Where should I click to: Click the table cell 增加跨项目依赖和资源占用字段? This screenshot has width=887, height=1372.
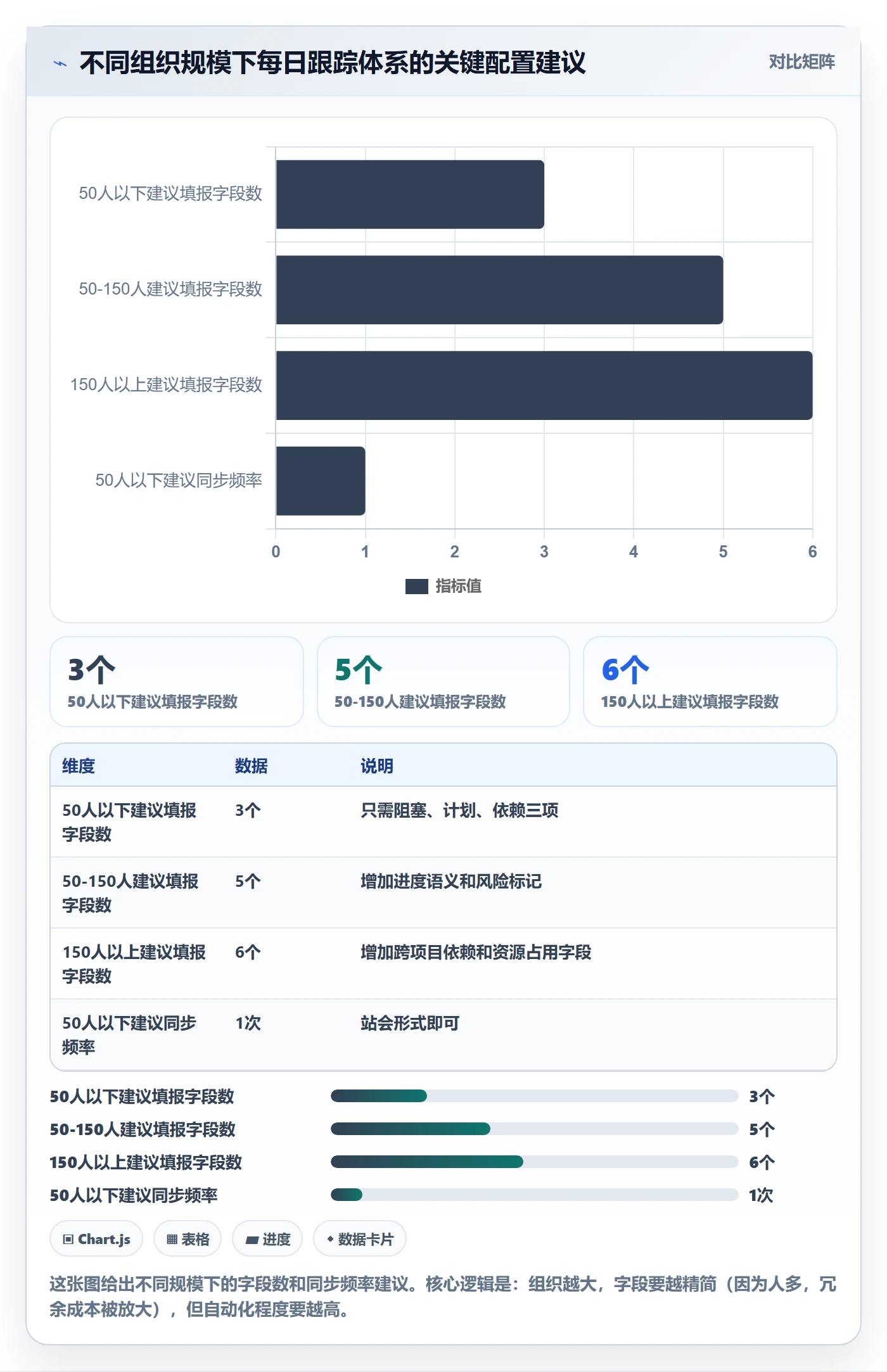476,952
